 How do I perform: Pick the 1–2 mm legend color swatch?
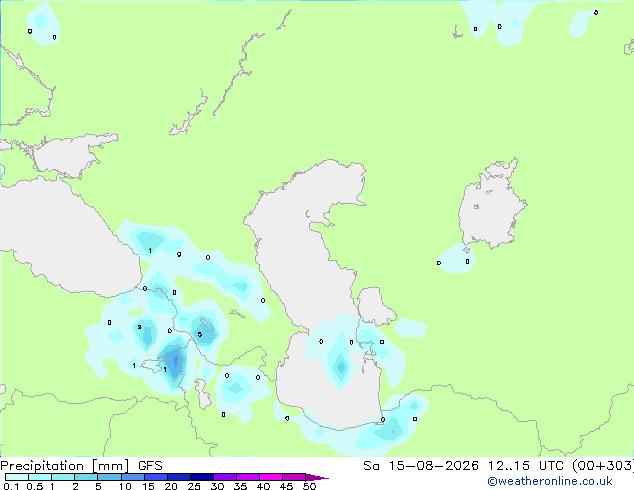coord(63,477)
